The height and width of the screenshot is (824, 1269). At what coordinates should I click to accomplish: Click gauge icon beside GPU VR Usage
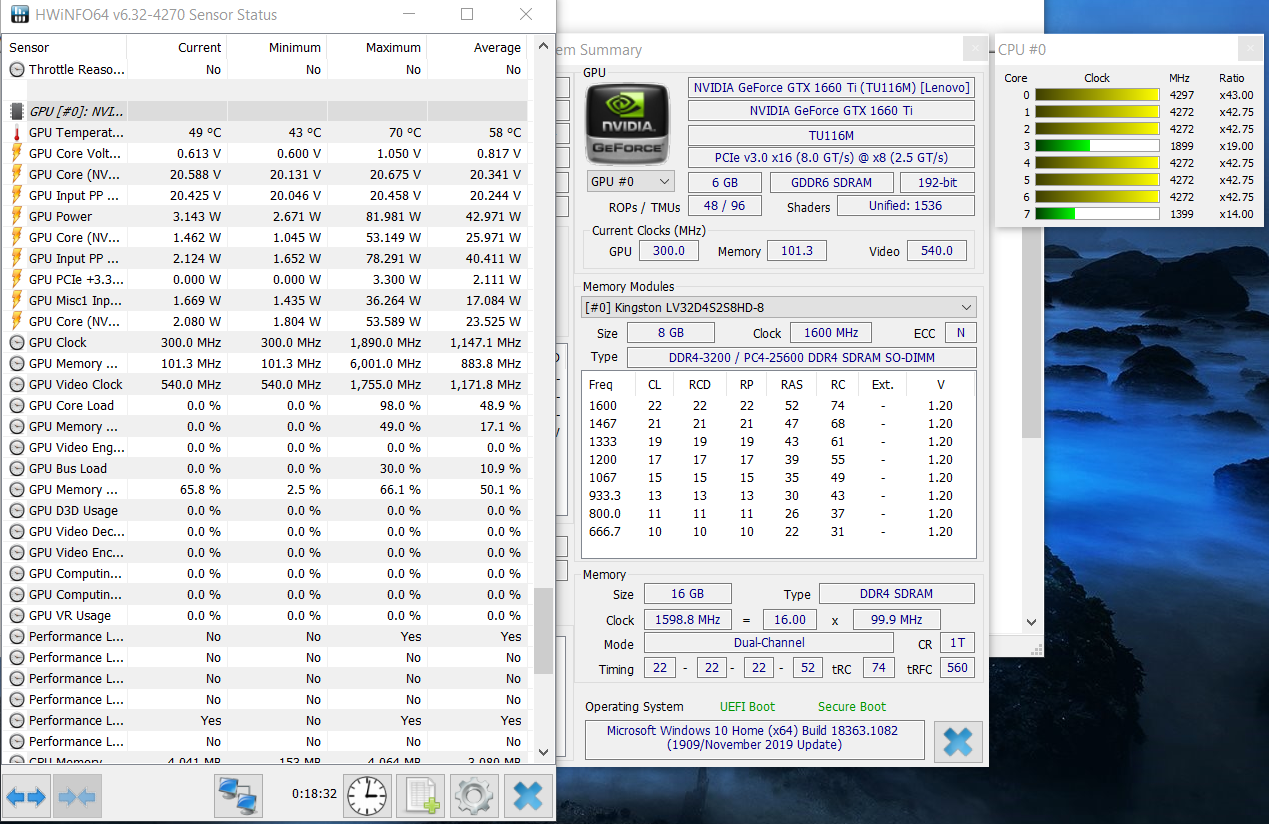pos(17,616)
